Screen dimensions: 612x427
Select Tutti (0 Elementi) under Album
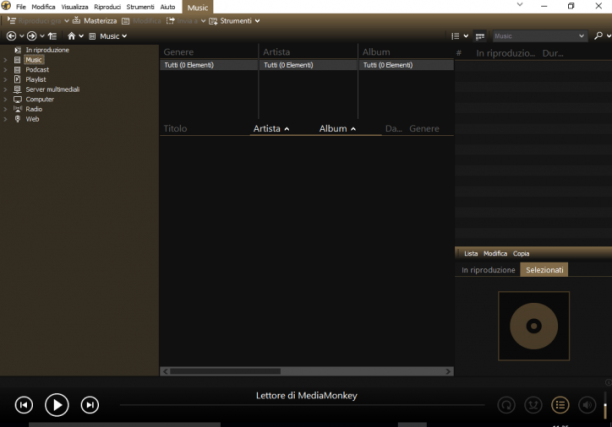click(406, 65)
